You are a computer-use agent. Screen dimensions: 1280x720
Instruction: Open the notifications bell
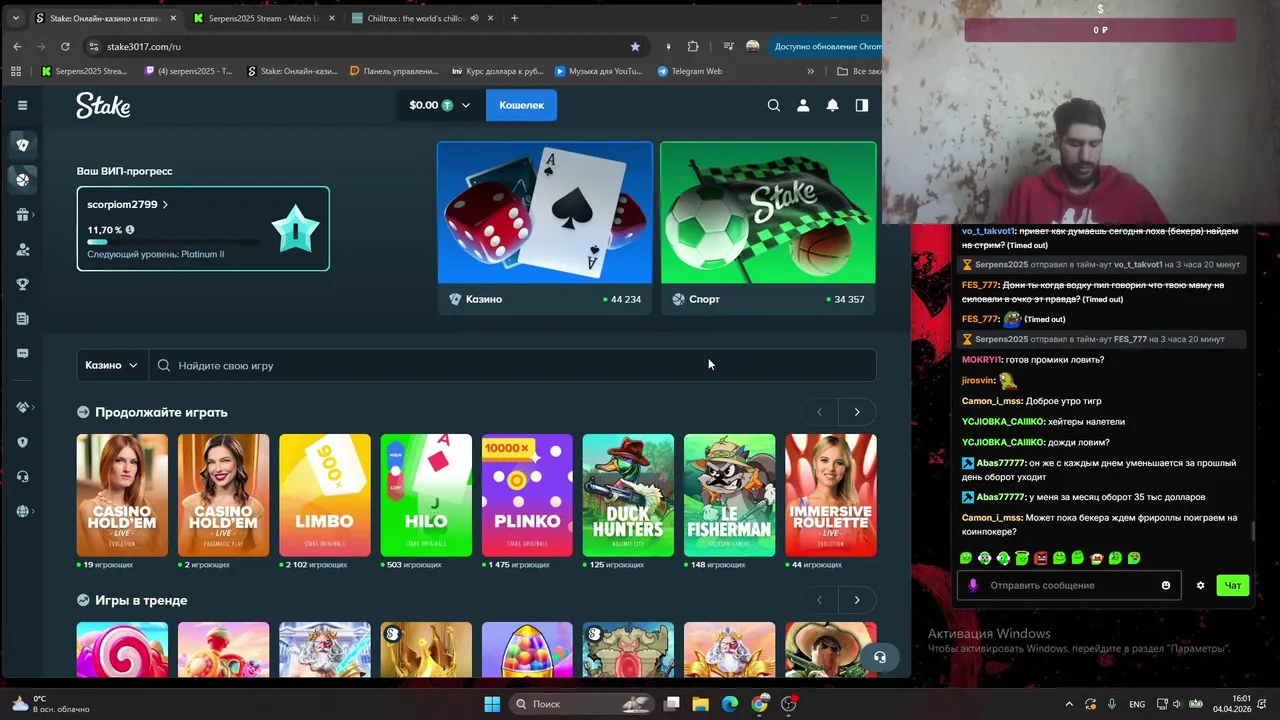(x=832, y=105)
